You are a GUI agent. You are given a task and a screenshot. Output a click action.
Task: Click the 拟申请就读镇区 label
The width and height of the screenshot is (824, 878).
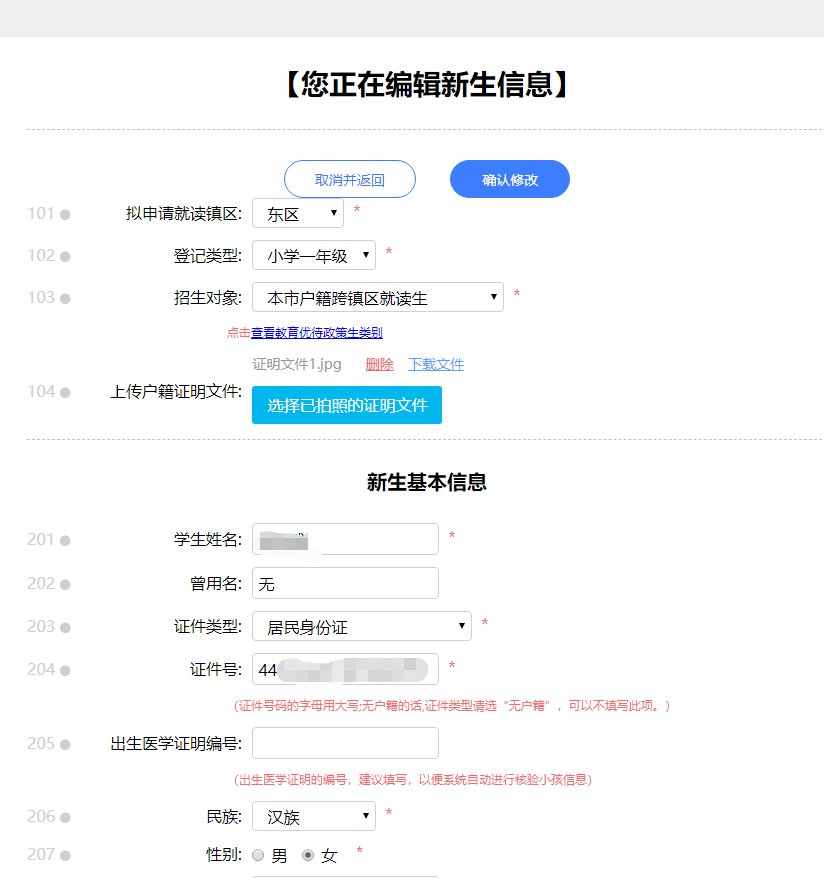pyautogui.click(x=184, y=213)
